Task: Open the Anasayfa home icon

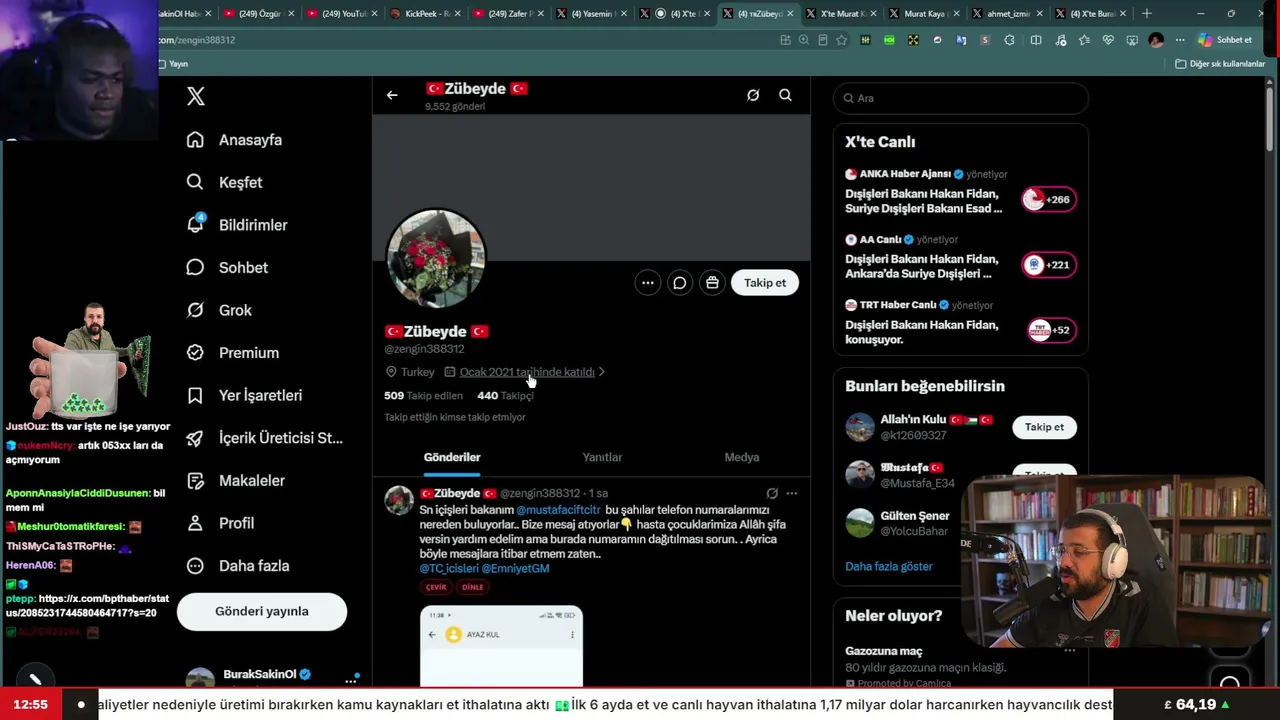Action: click(196, 140)
